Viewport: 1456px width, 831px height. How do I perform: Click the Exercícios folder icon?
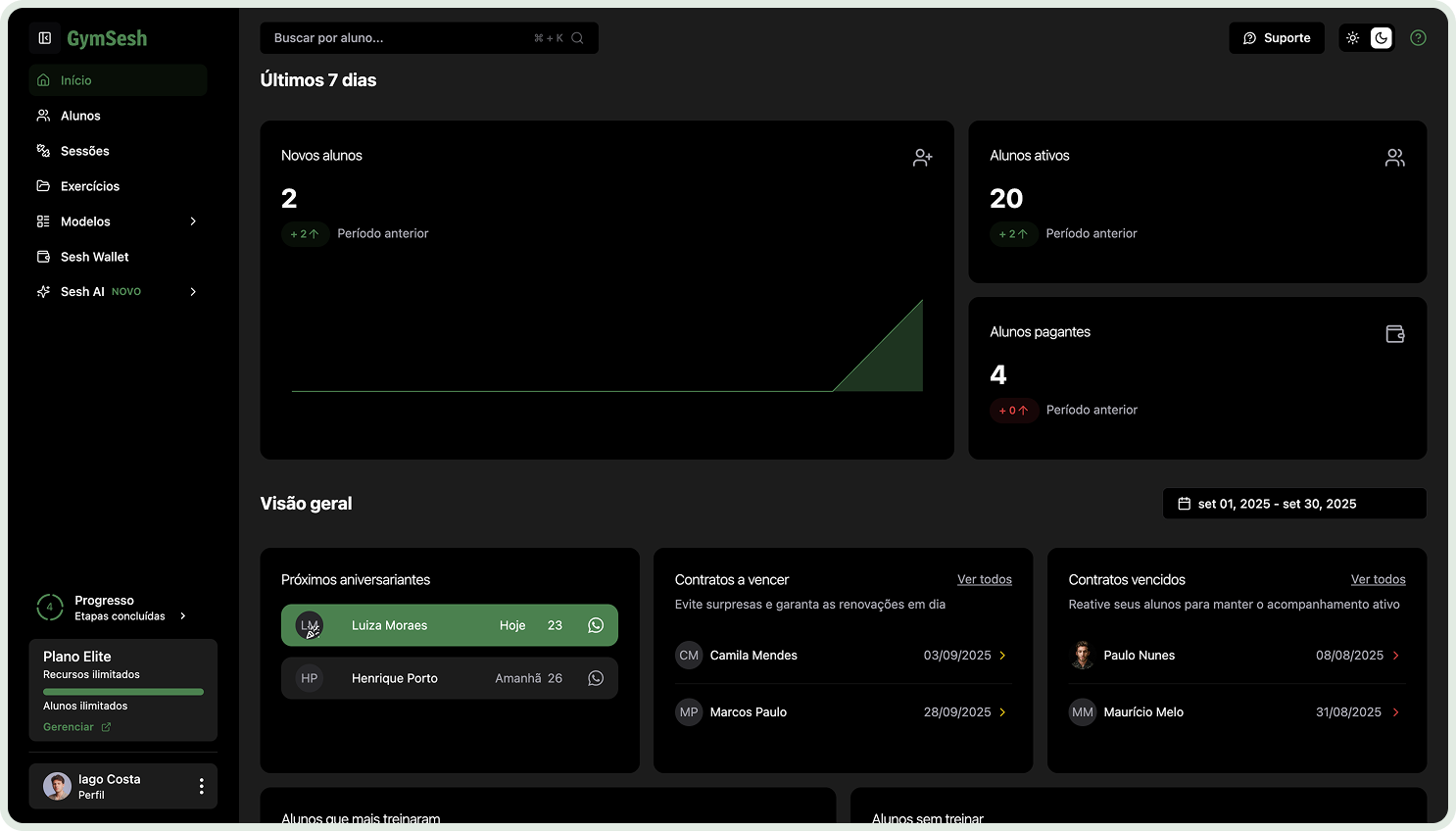42,186
